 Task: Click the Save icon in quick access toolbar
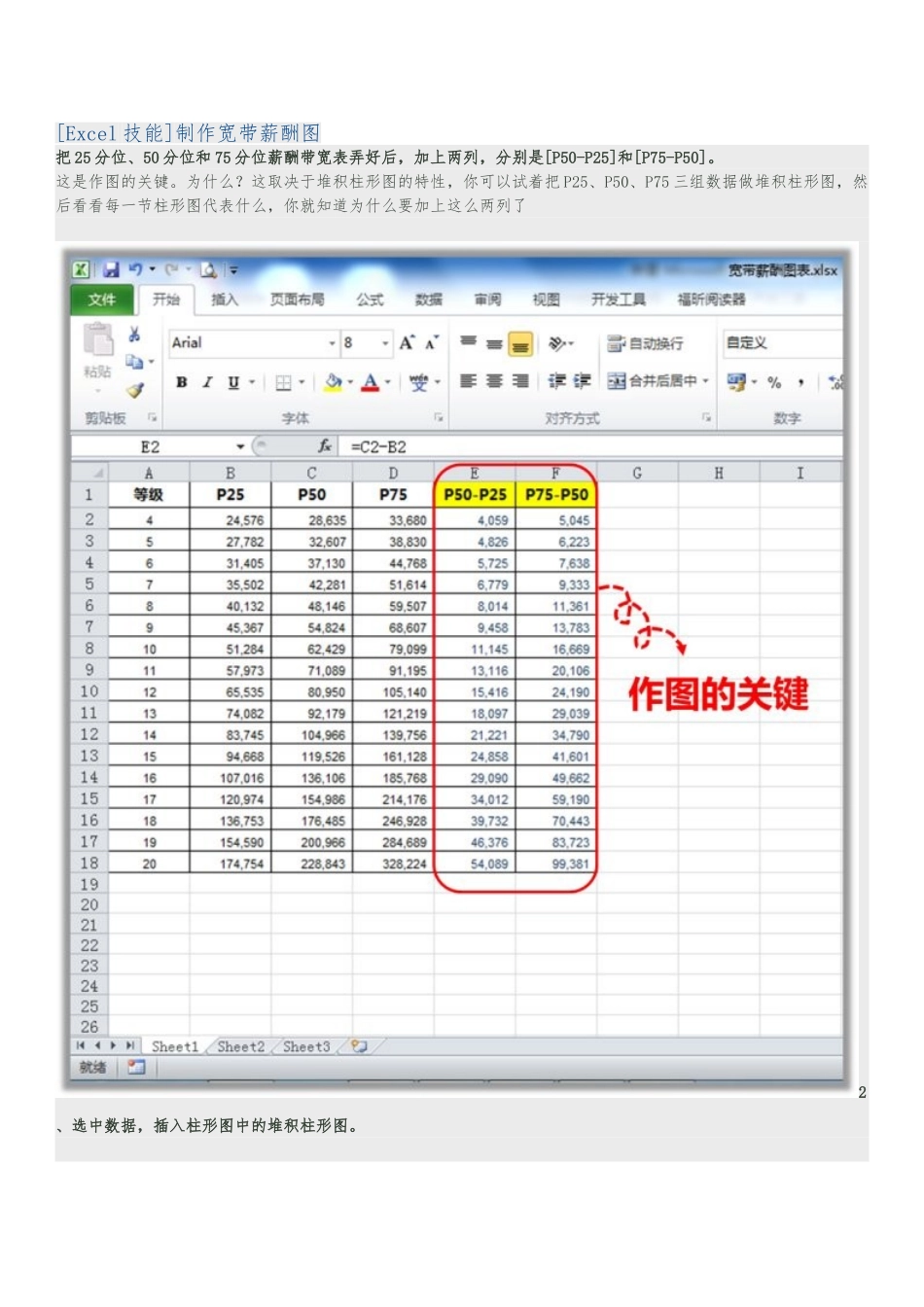click(x=111, y=269)
